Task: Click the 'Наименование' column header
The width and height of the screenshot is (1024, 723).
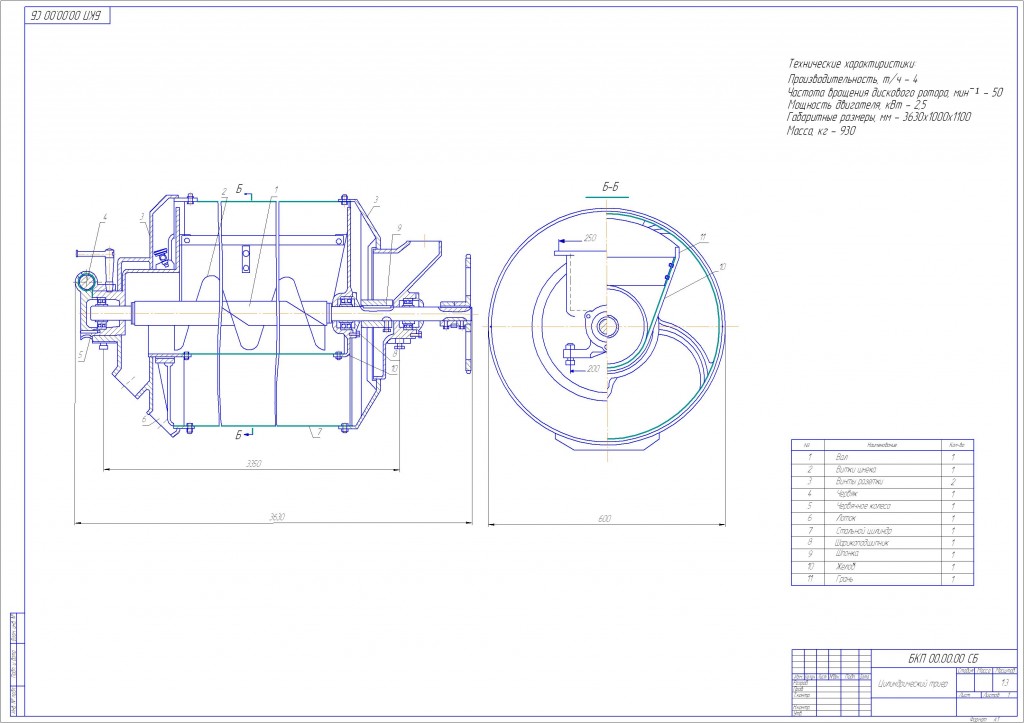Action: click(882, 445)
